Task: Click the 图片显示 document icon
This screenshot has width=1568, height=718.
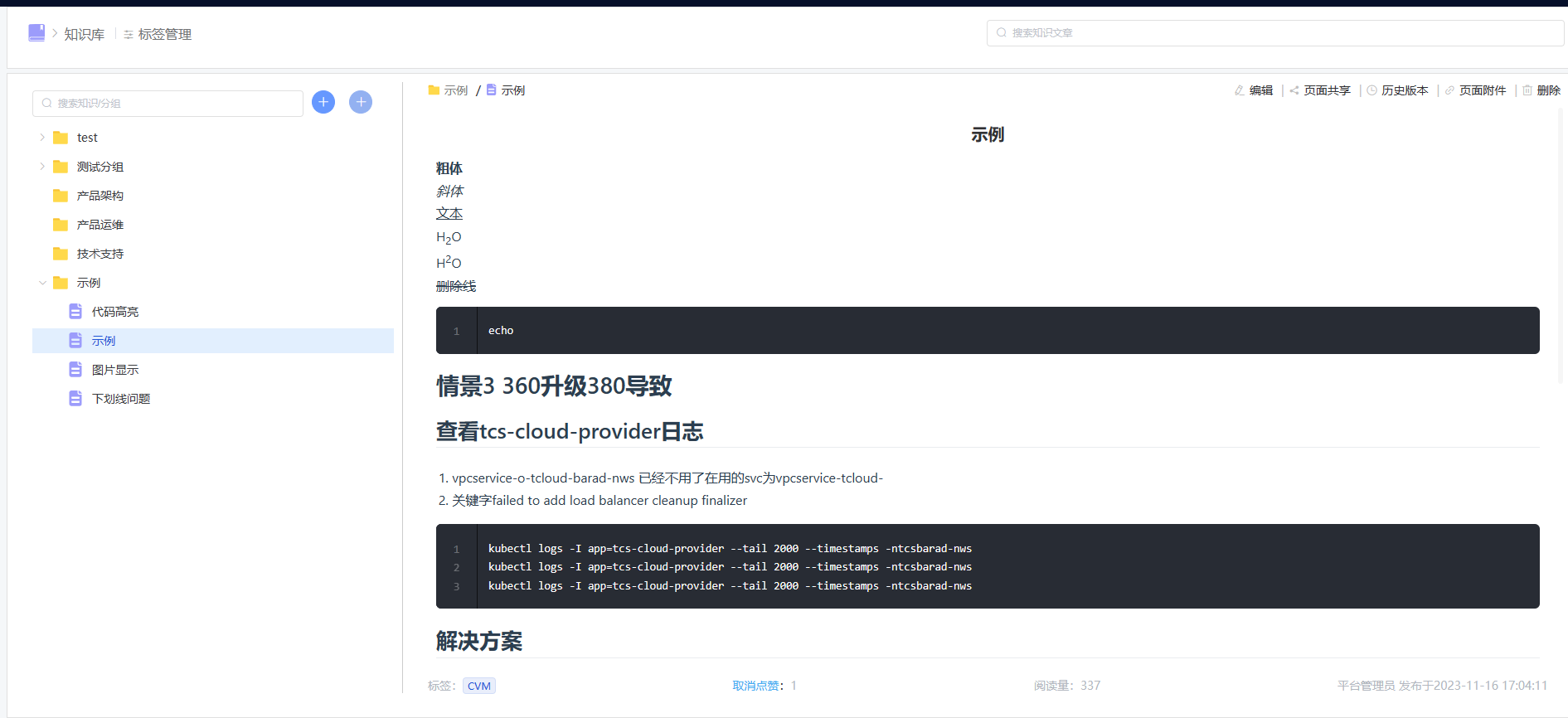Action: (75, 369)
